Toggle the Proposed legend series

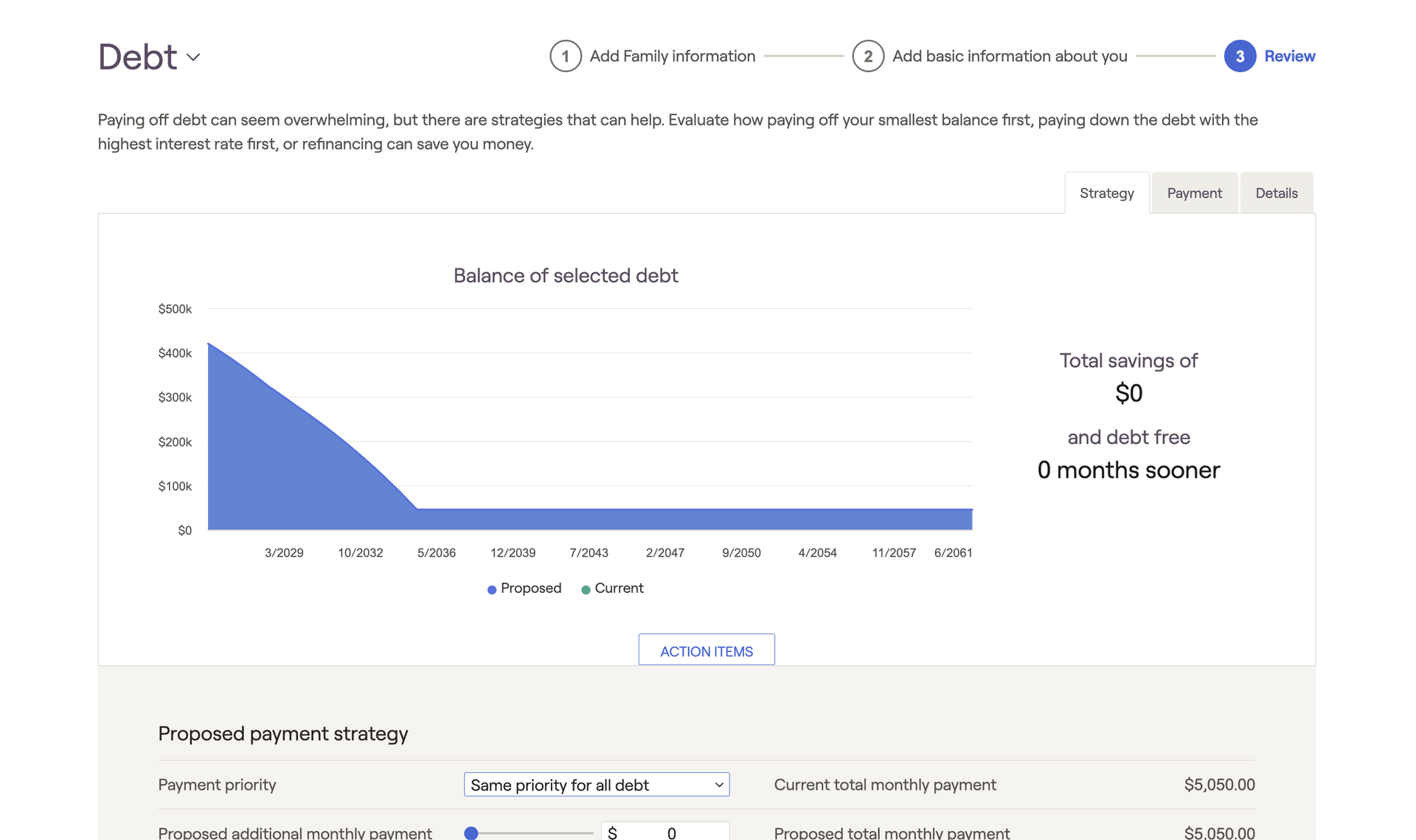[524, 589]
